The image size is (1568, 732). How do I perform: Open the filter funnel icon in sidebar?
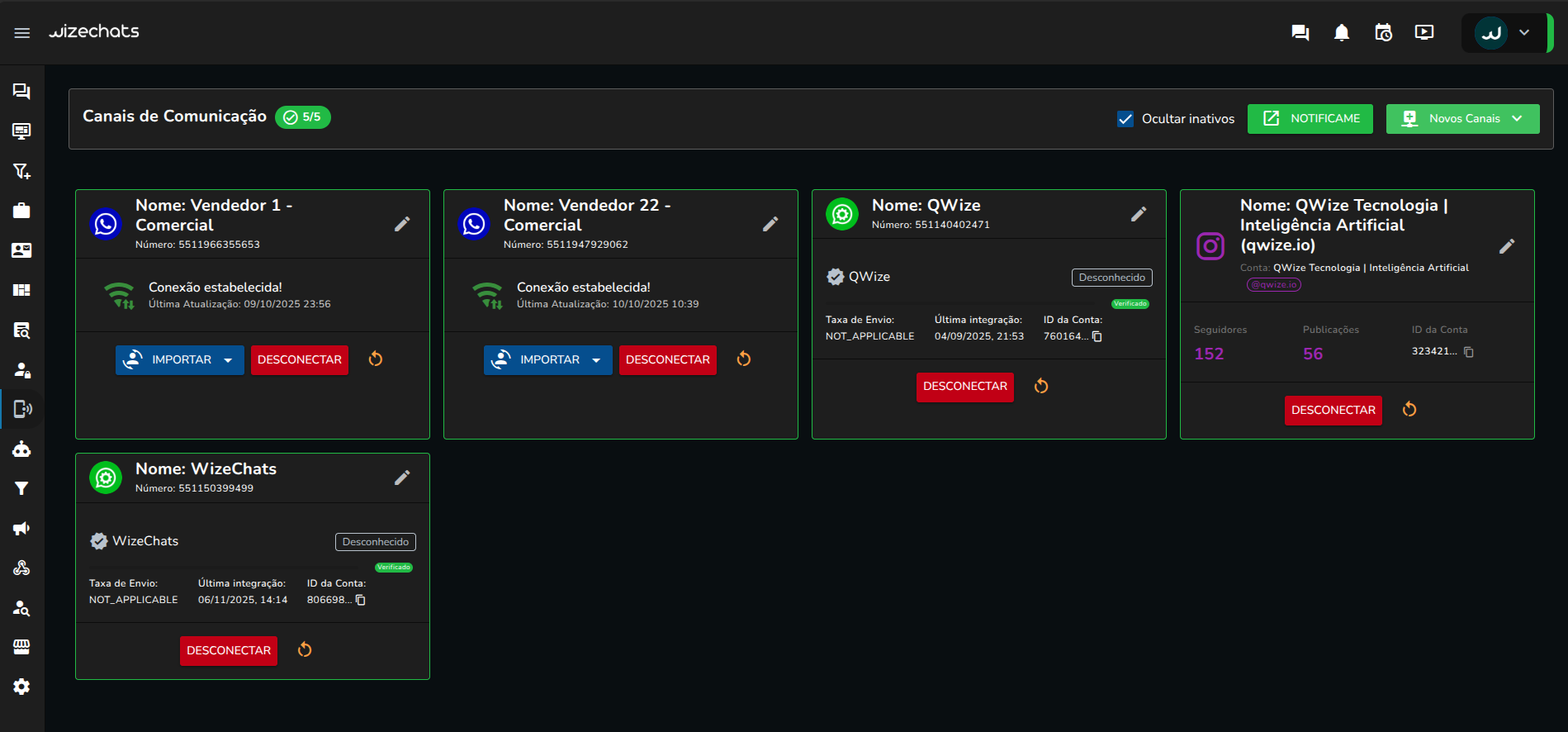(22, 488)
